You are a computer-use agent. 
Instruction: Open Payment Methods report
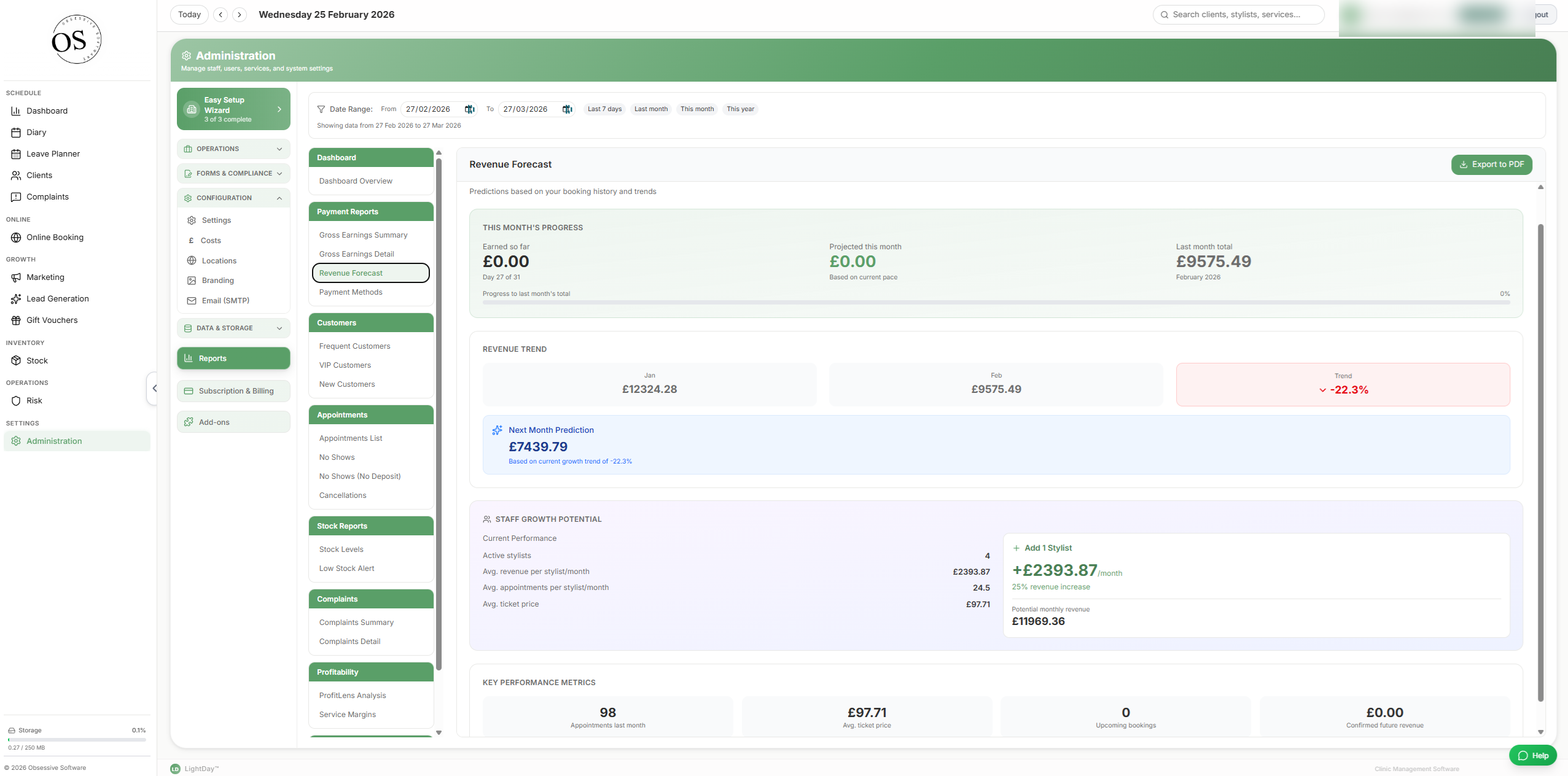pyautogui.click(x=351, y=292)
